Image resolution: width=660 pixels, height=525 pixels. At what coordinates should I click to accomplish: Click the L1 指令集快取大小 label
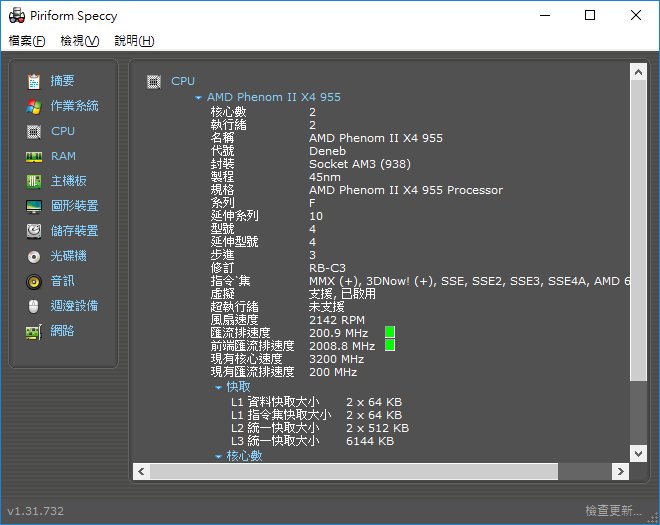281,416
